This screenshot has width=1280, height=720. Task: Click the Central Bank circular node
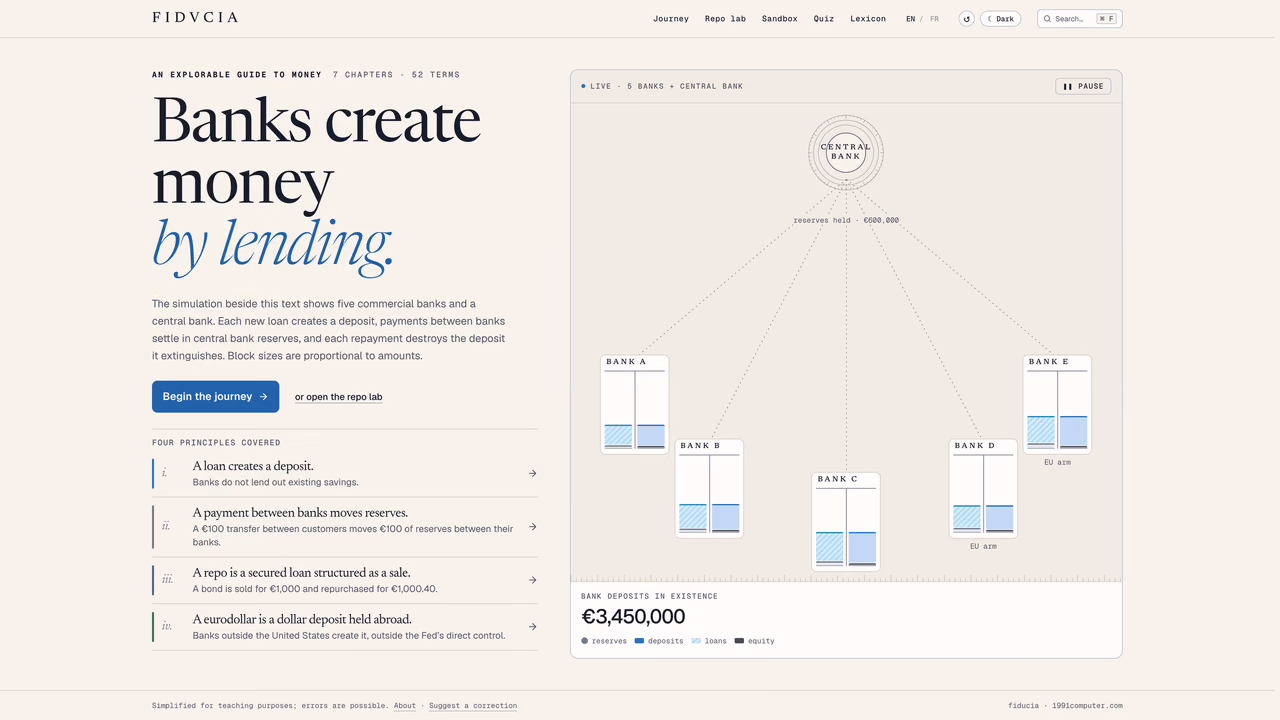846,152
